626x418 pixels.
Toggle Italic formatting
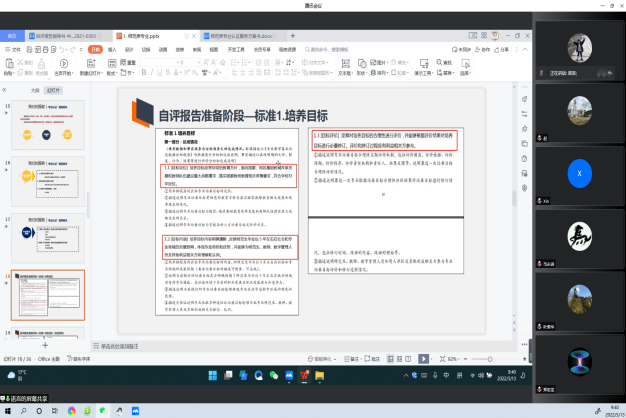152,72
